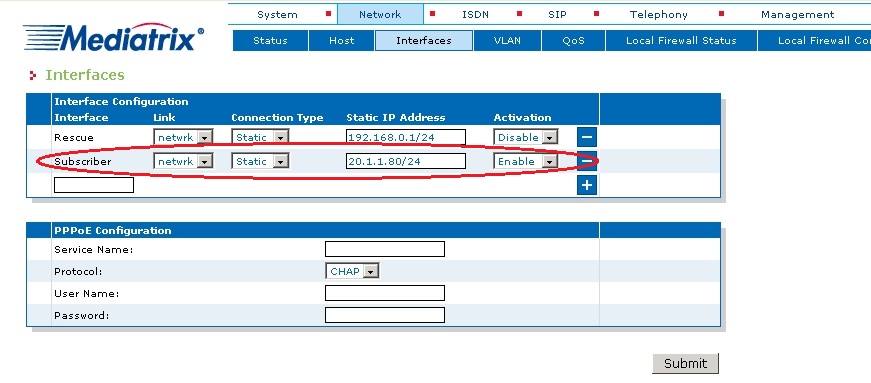Click the Protocol: label
This screenshot has width=871, height=383.
click(x=78, y=271)
